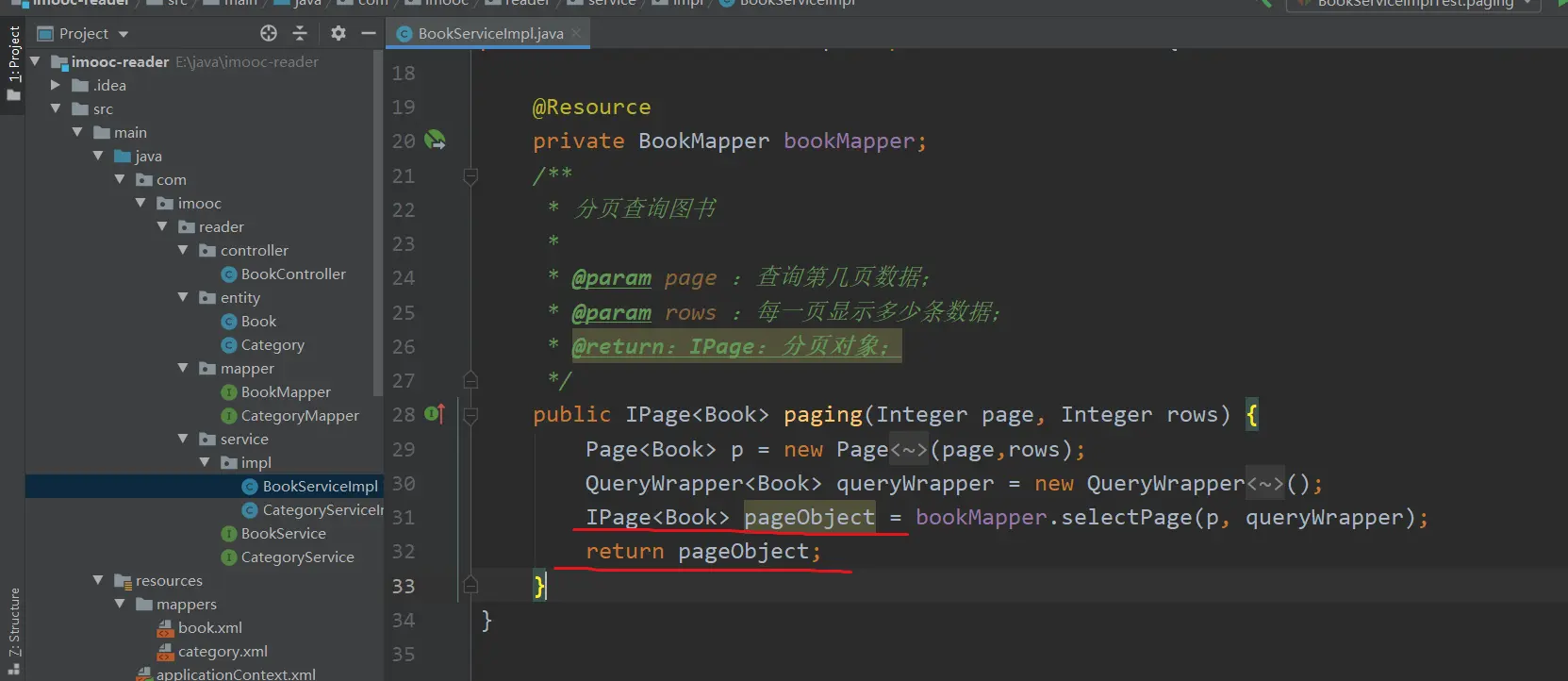Hide the Project tool window
This screenshot has height=681, width=1568.
(369, 33)
